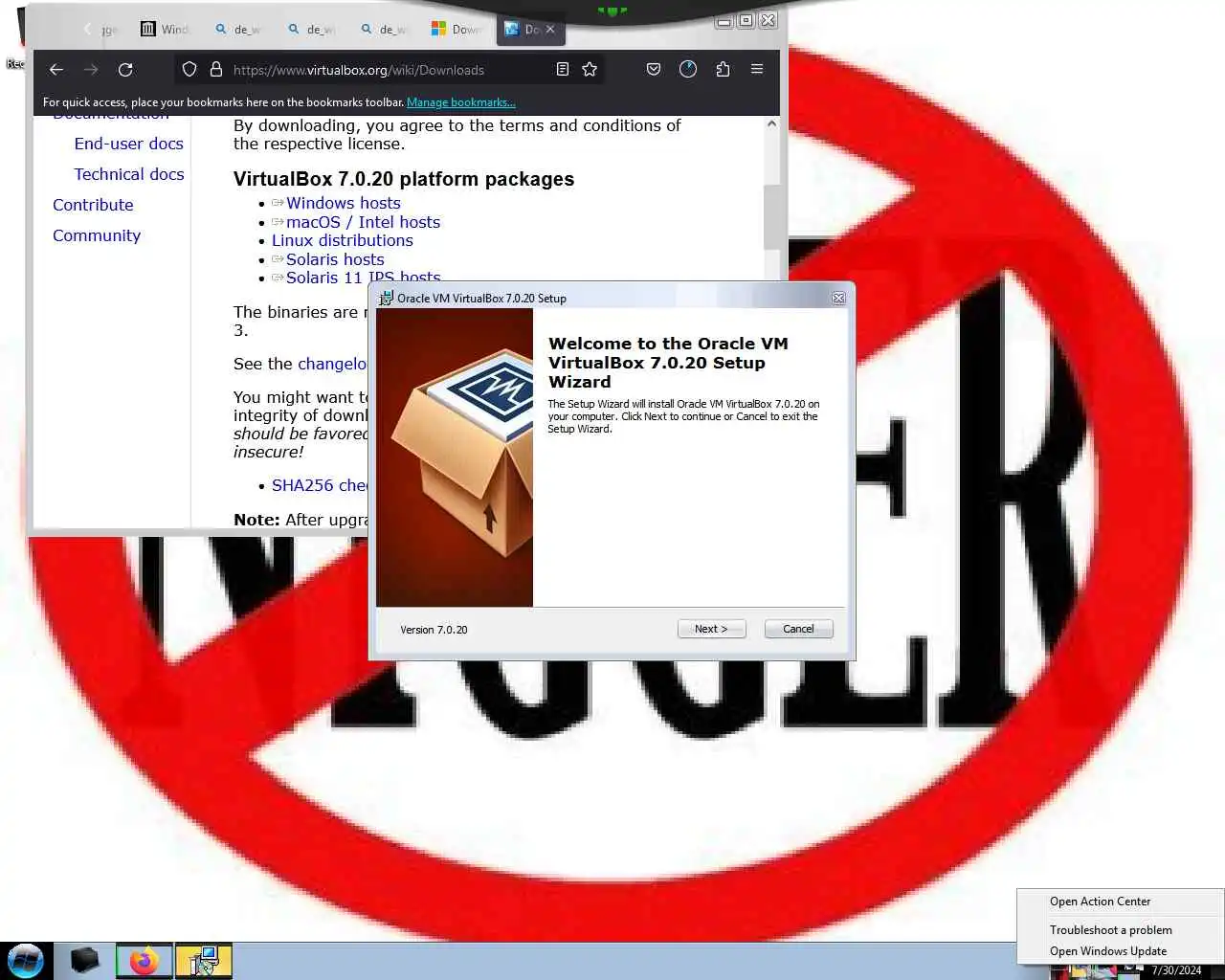The width and height of the screenshot is (1225, 980).
Task: Bookmark this page with the star
Action: pyautogui.click(x=590, y=70)
